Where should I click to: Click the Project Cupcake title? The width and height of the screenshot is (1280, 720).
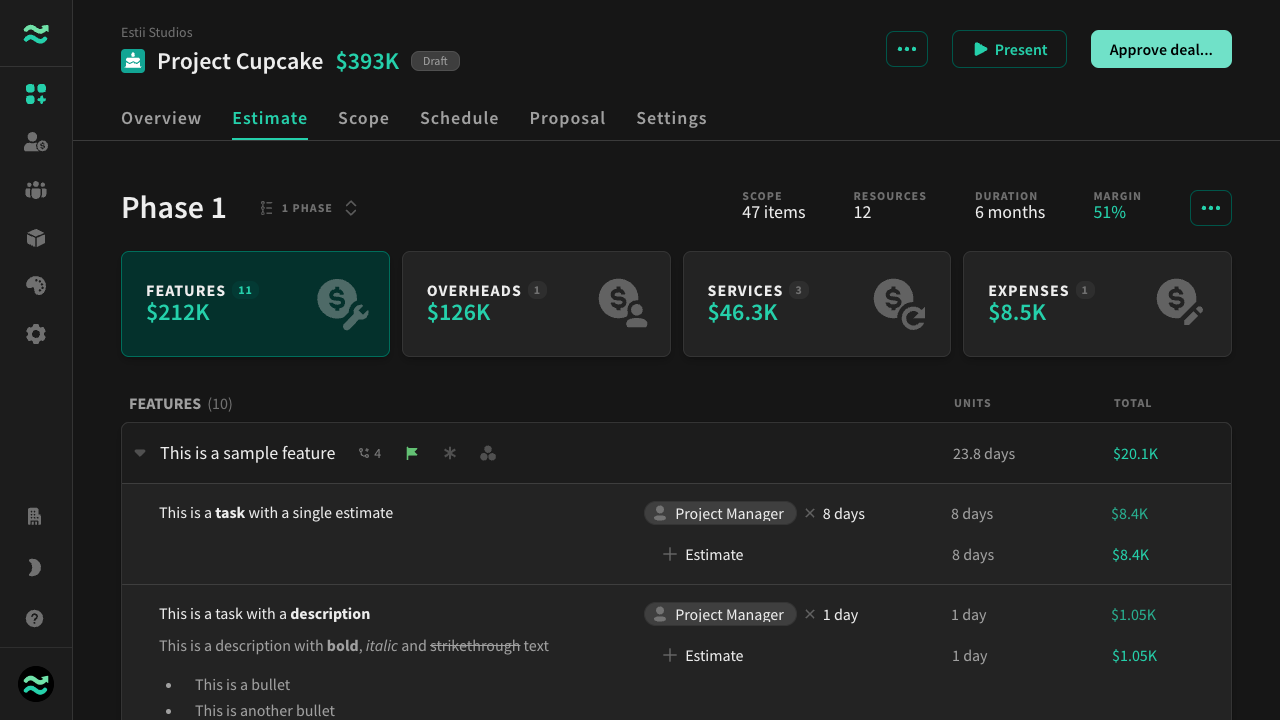[x=240, y=61]
